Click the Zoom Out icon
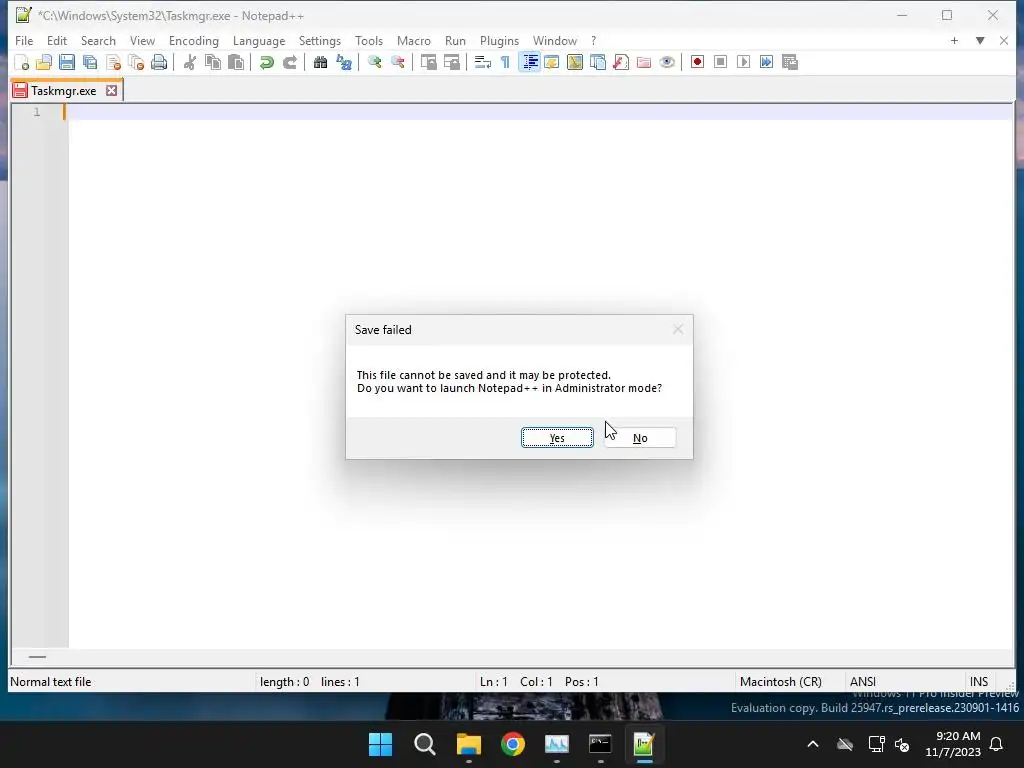Viewport: 1024px width, 768px height. pyautogui.click(x=397, y=62)
